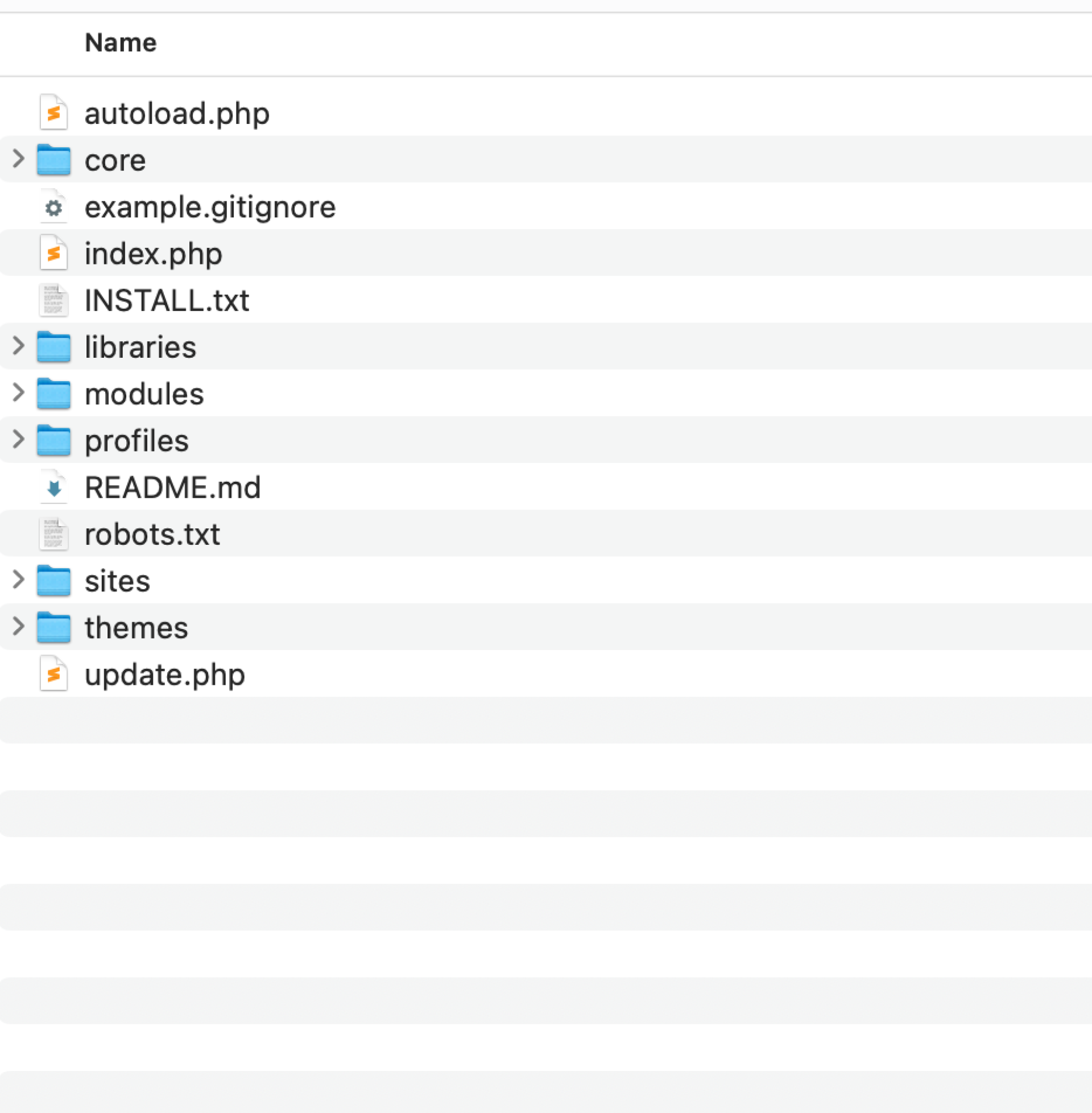Expand the libraries folder disclosure arrow
Image resolution: width=1092 pixels, height=1113 pixels.
18,346
